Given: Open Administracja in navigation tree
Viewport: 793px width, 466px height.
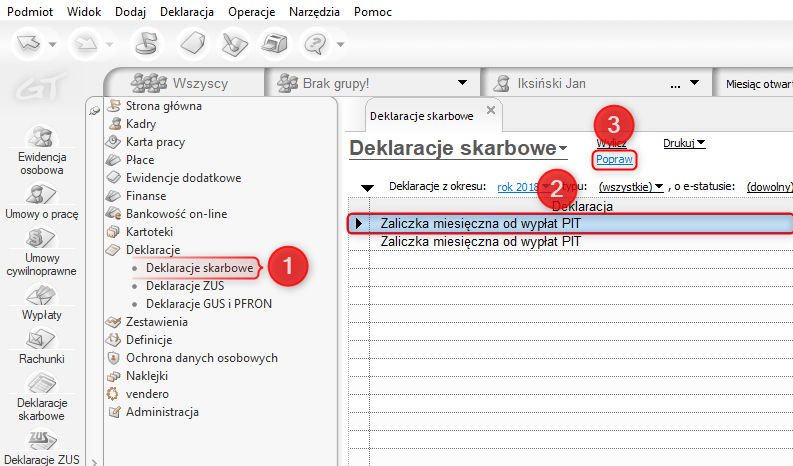Looking at the screenshot, I should point(162,412).
